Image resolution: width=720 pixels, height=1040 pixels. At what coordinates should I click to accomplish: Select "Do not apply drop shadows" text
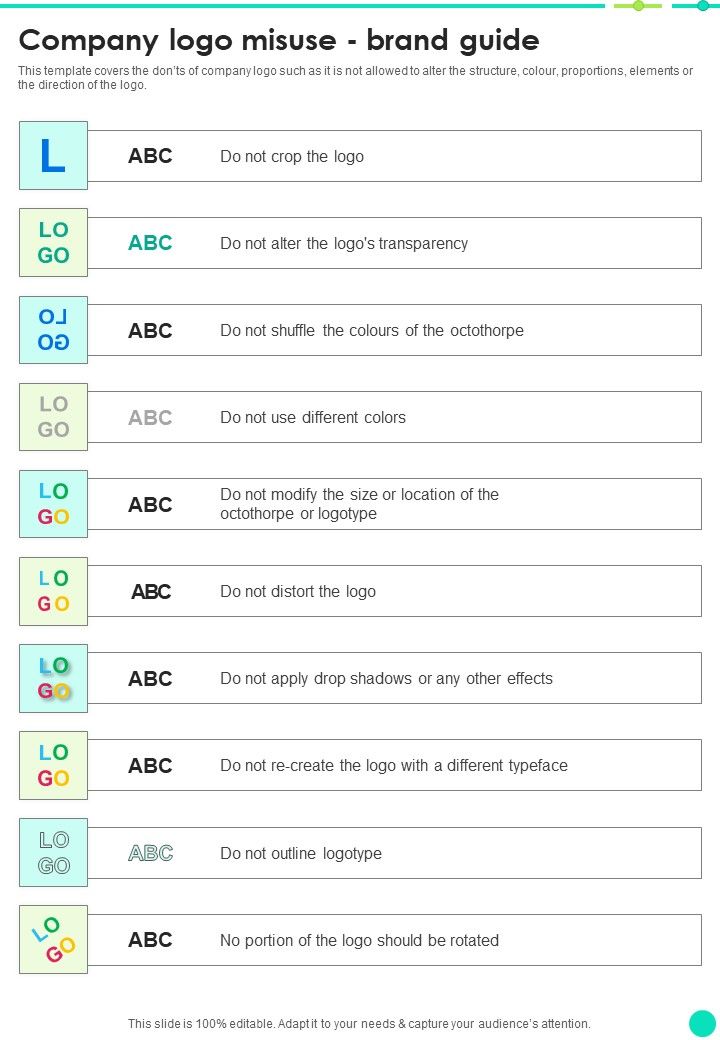coord(386,679)
